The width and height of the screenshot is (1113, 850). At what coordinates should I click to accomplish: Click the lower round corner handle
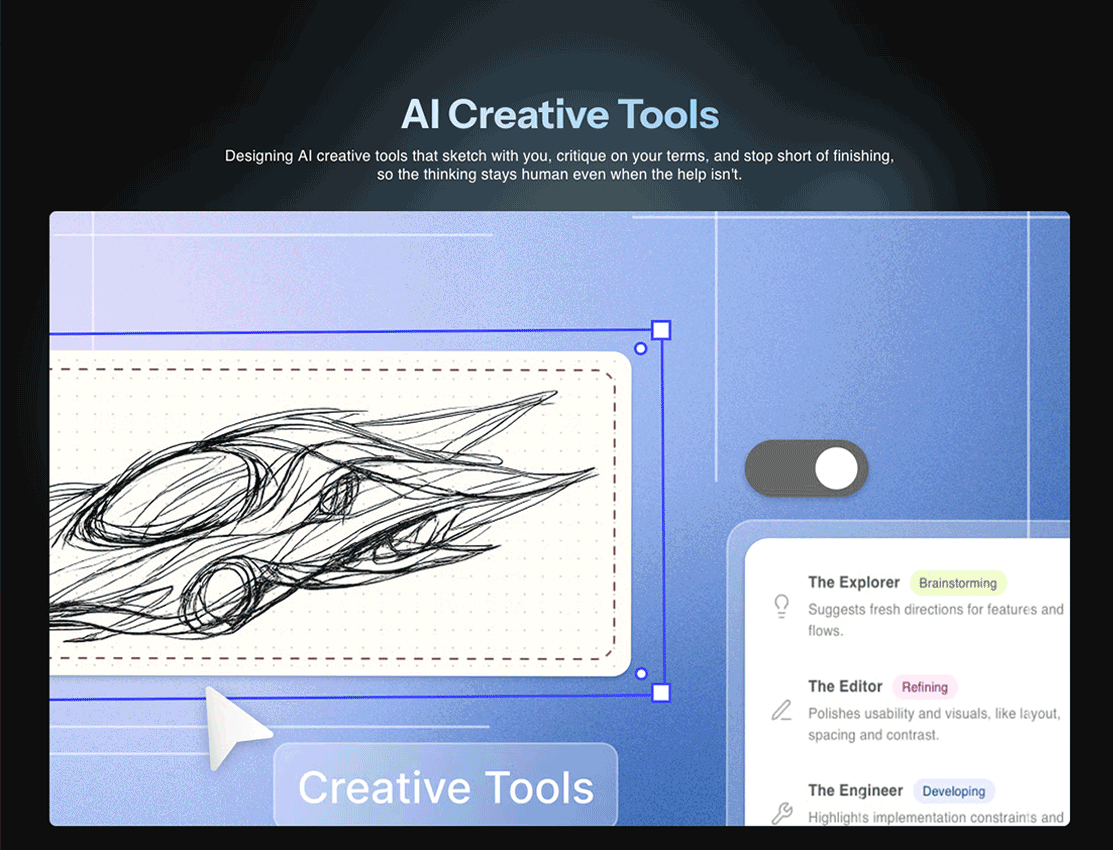641,673
